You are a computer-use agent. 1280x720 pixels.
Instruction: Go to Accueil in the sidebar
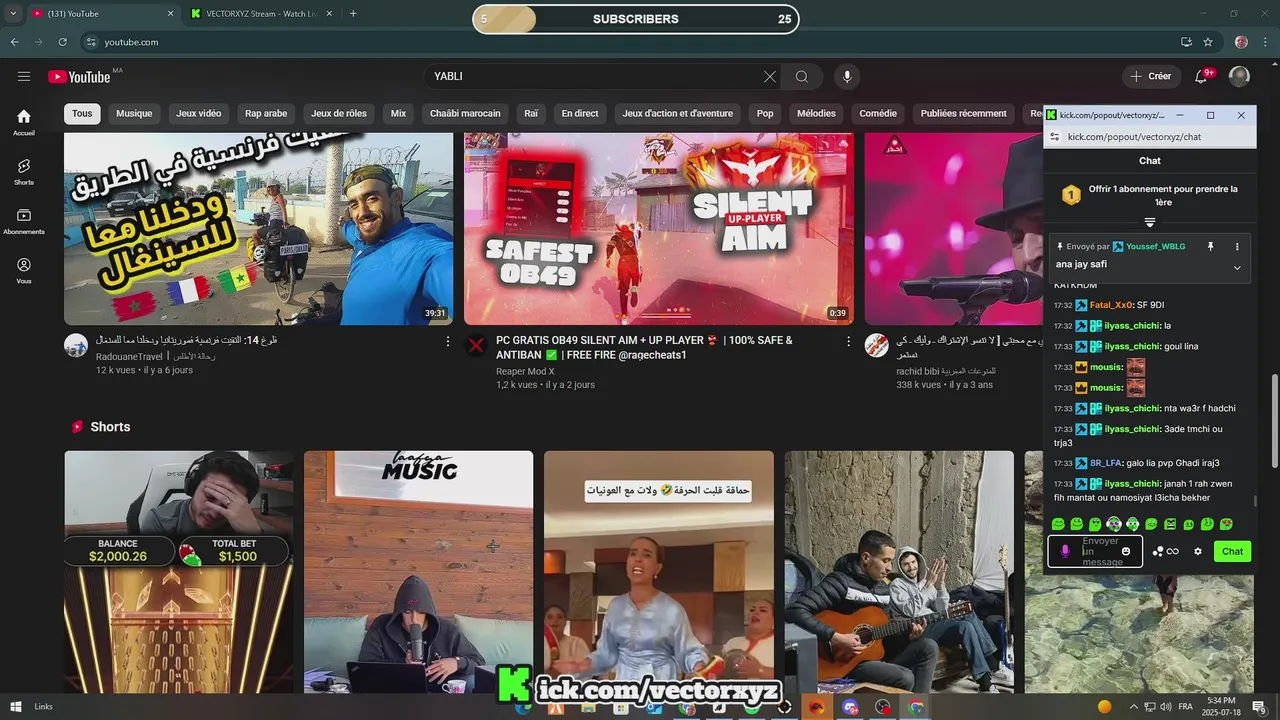tap(24, 122)
